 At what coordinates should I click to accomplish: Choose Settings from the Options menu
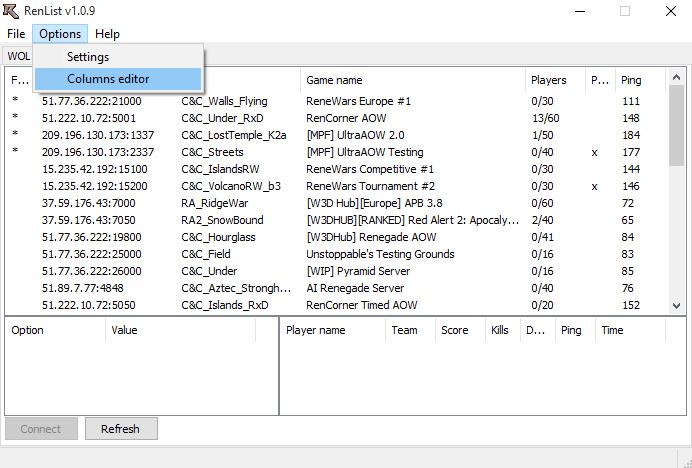pyautogui.click(x=117, y=57)
